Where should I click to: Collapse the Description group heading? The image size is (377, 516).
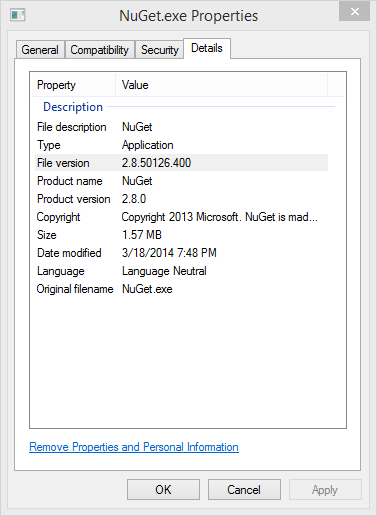click(x=73, y=107)
